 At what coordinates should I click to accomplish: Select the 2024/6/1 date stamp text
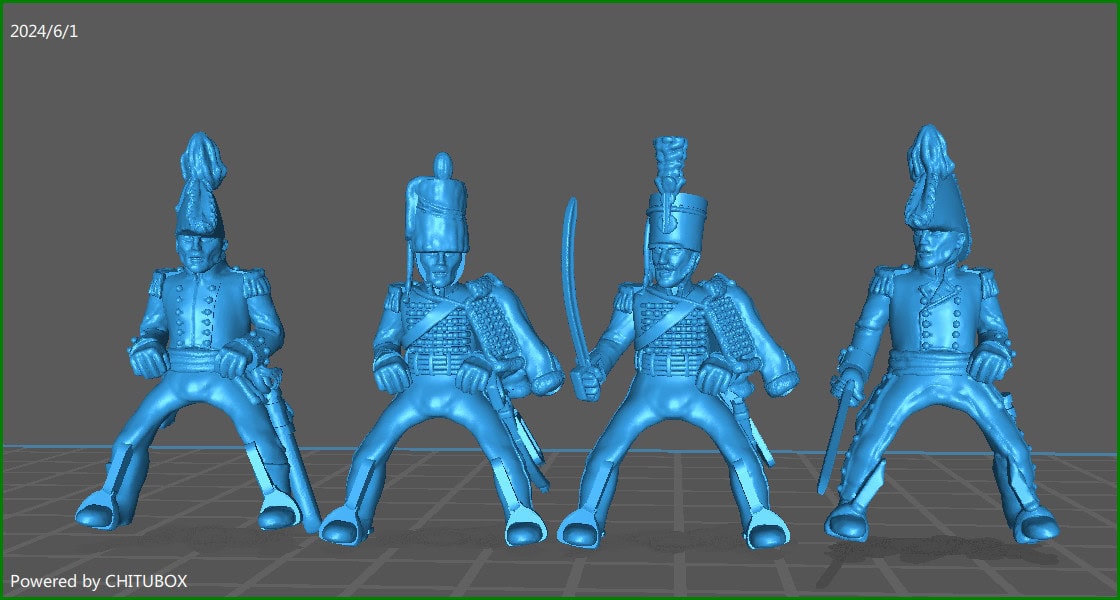click(x=42, y=30)
